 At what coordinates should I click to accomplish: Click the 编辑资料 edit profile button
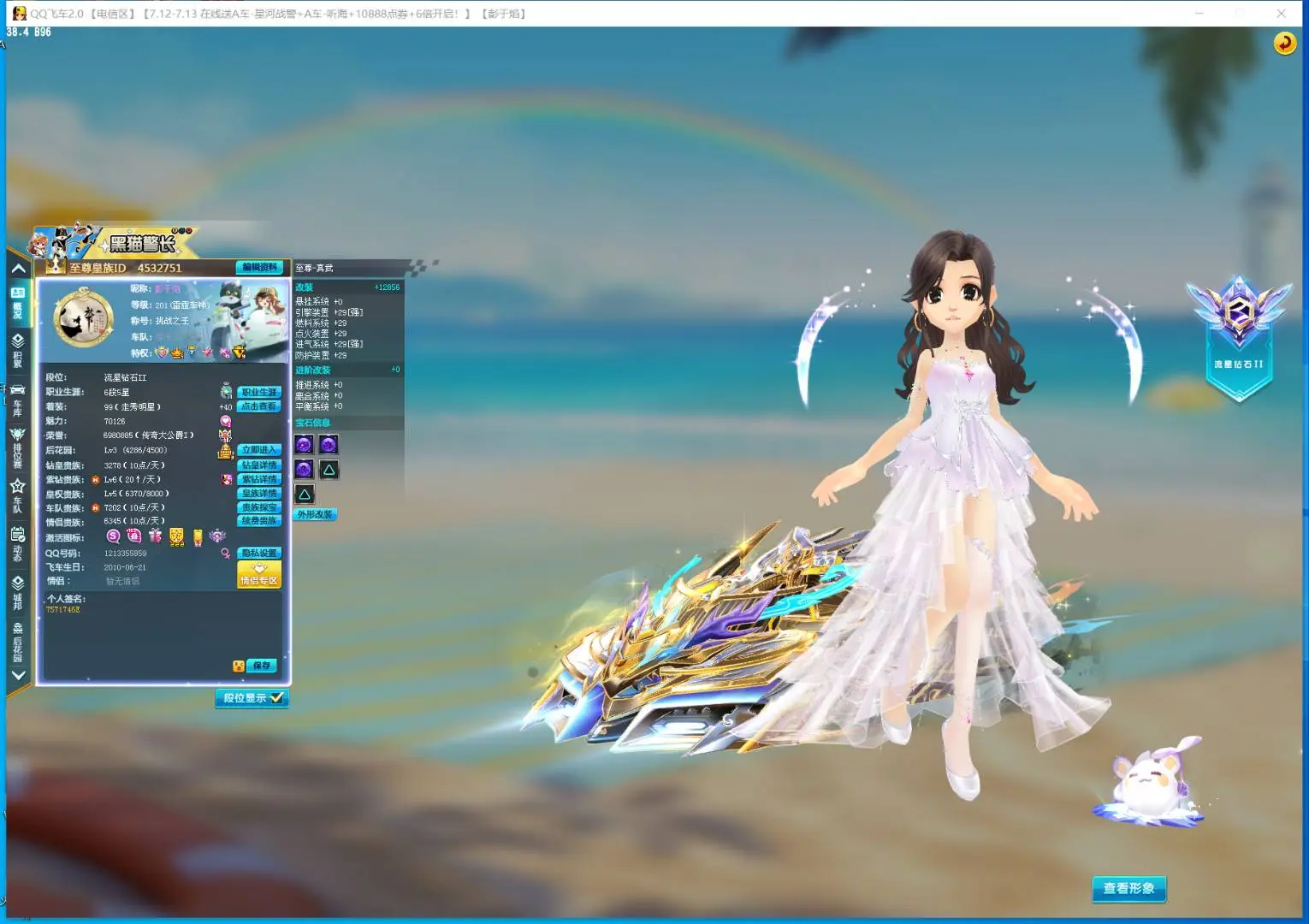(259, 268)
